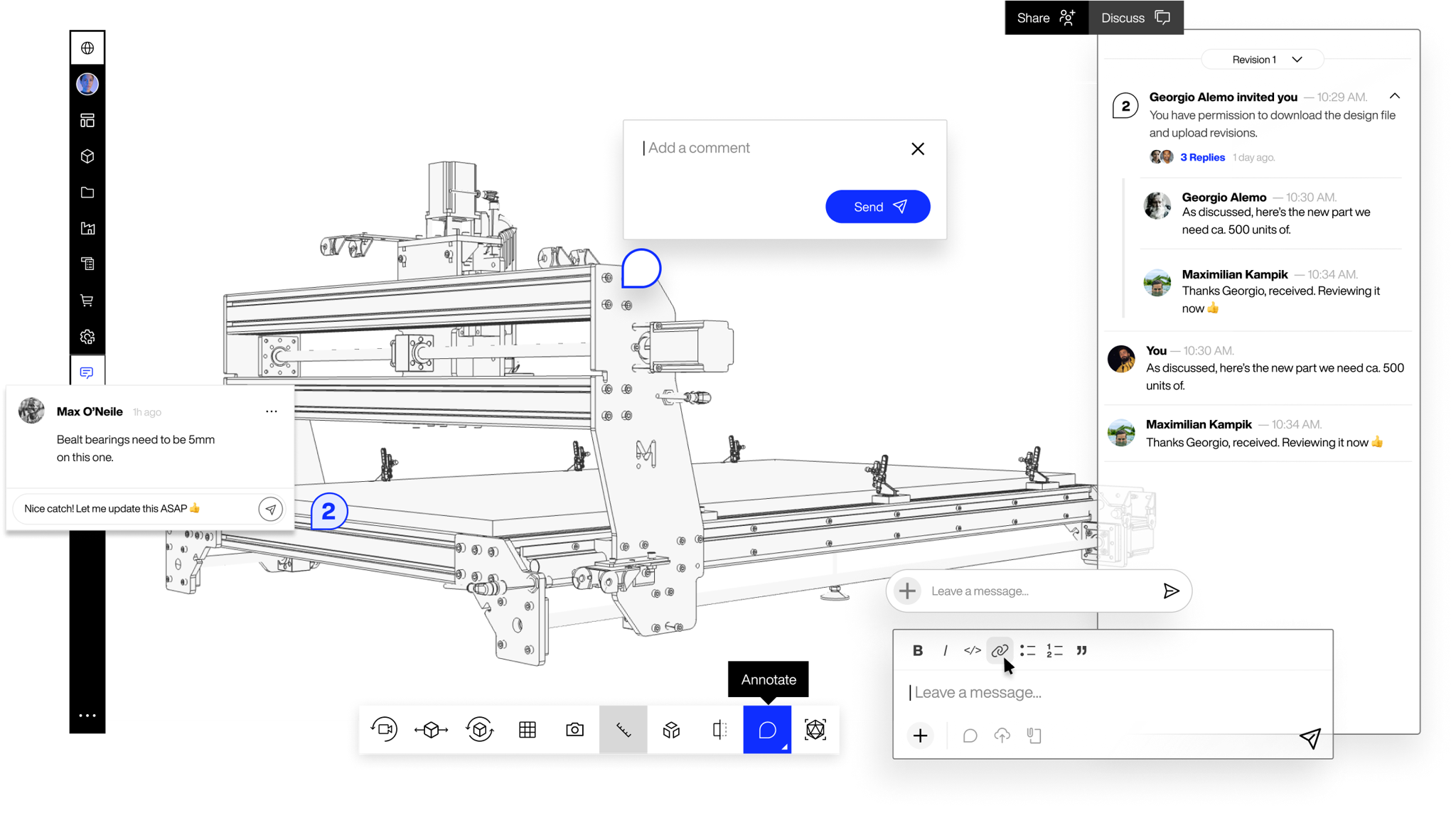The image size is (1456, 813).
Task: Click the comment bubble icon in editor footer
Action: pos(970,736)
